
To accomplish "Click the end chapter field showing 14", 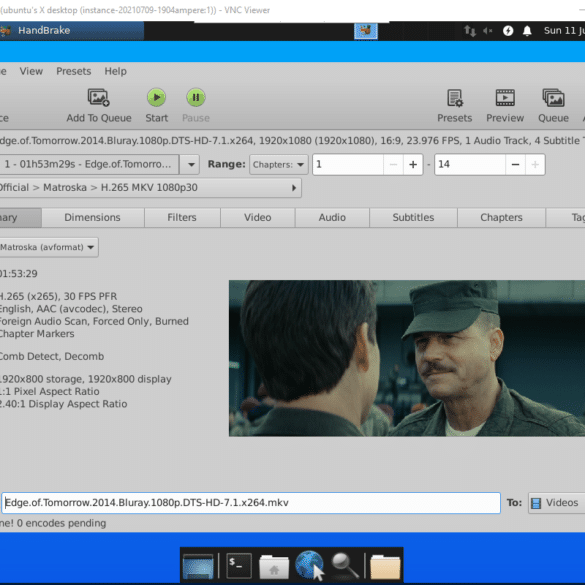I will coord(470,165).
